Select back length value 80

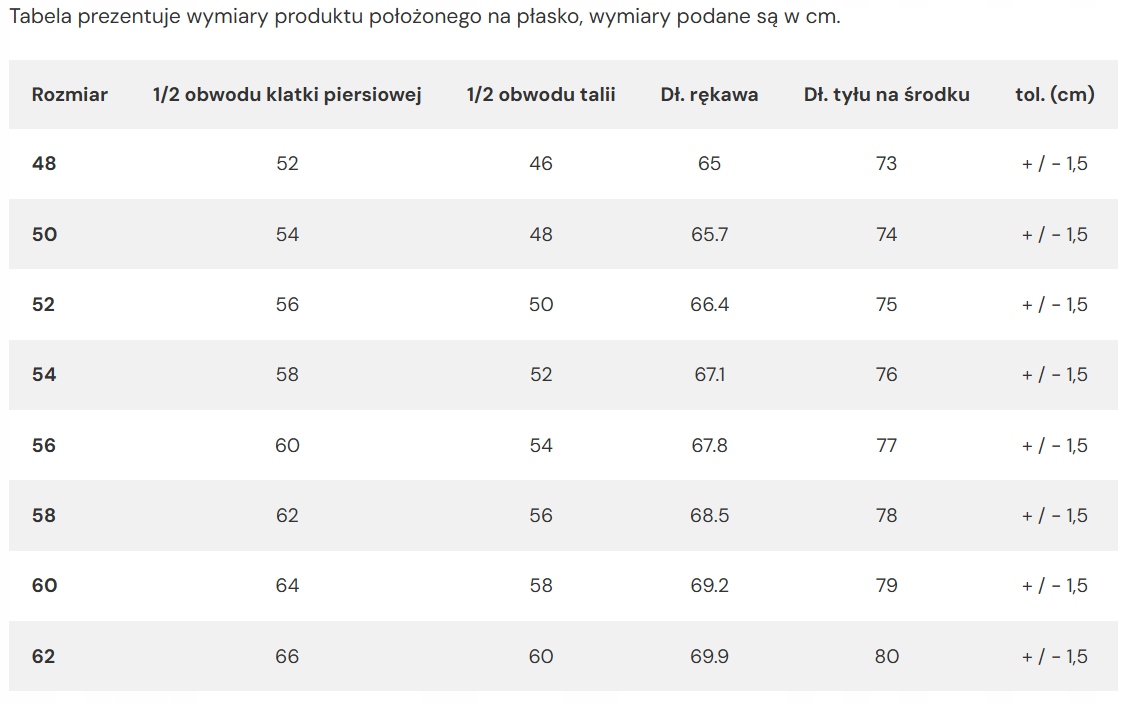click(887, 656)
